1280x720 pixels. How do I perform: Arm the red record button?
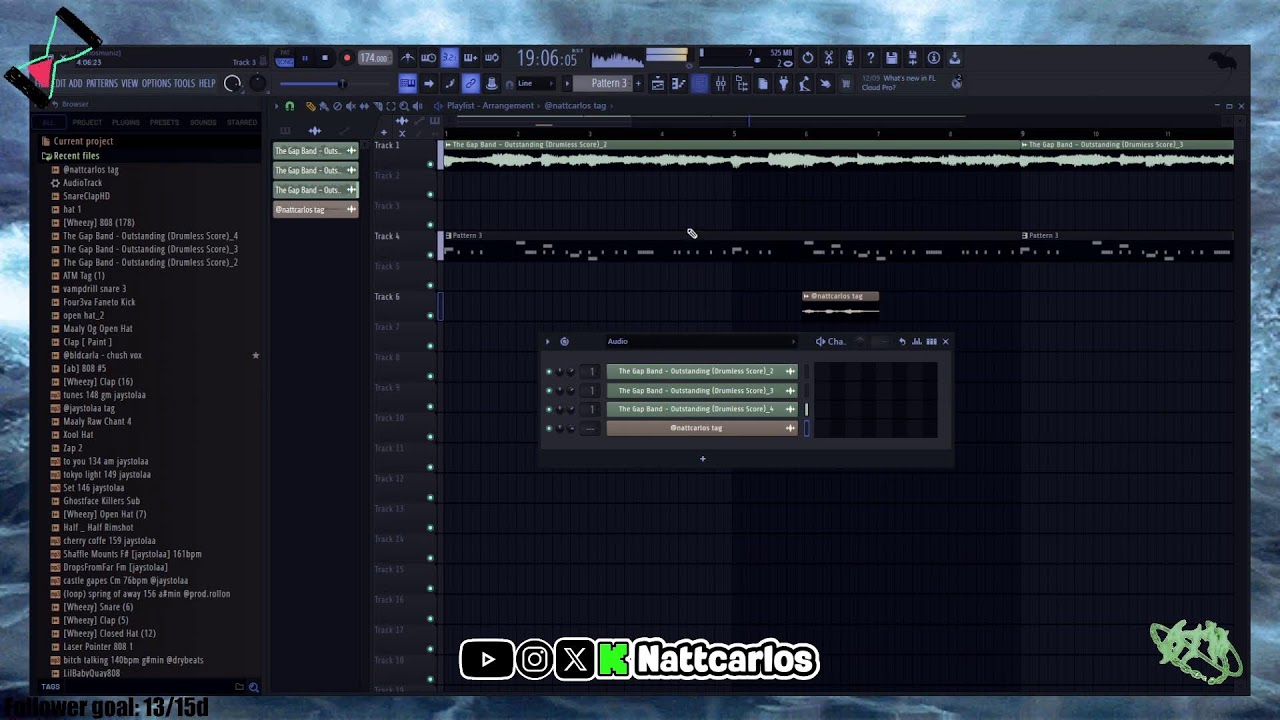(346, 58)
